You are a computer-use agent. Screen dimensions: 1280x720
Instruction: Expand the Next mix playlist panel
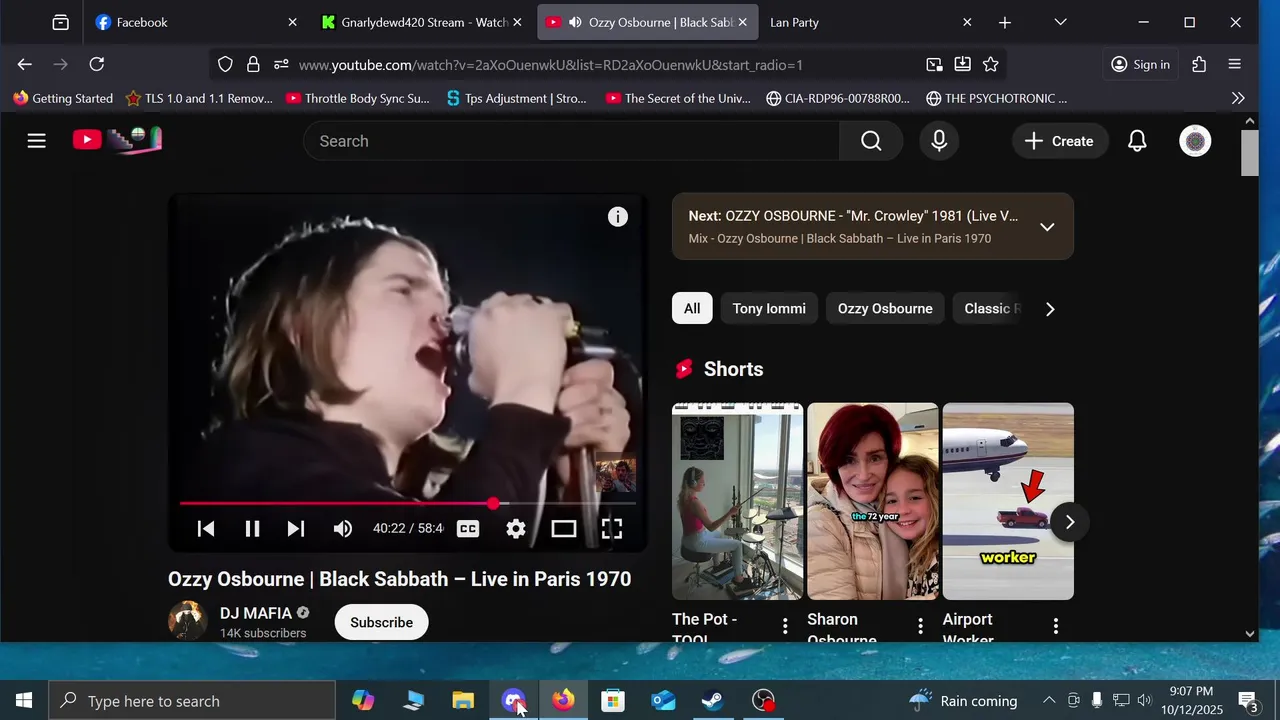coord(1047,227)
